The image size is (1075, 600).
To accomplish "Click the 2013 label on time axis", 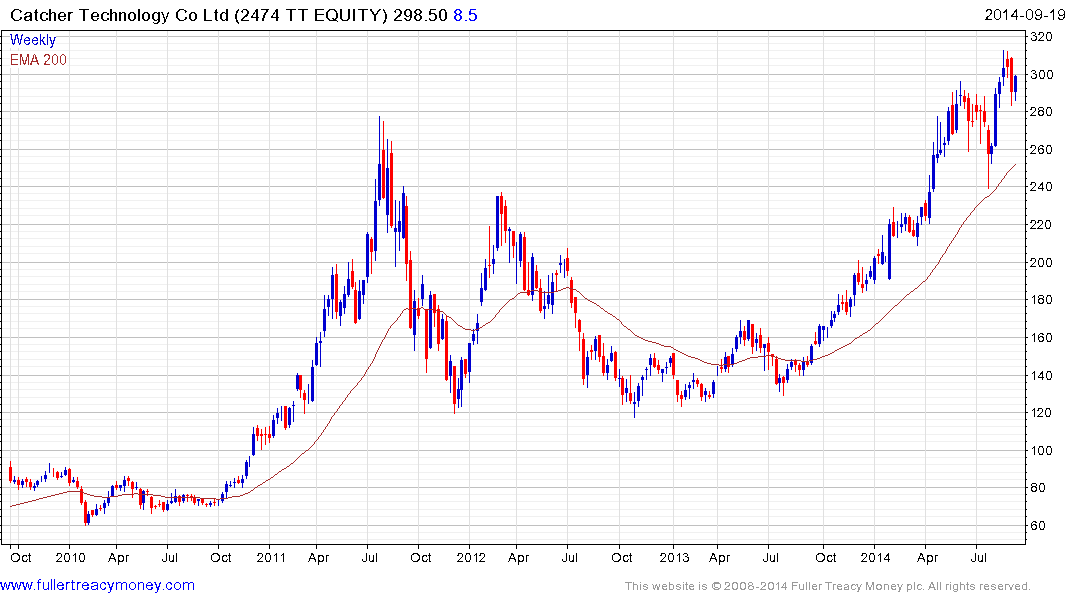I will point(674,557).
